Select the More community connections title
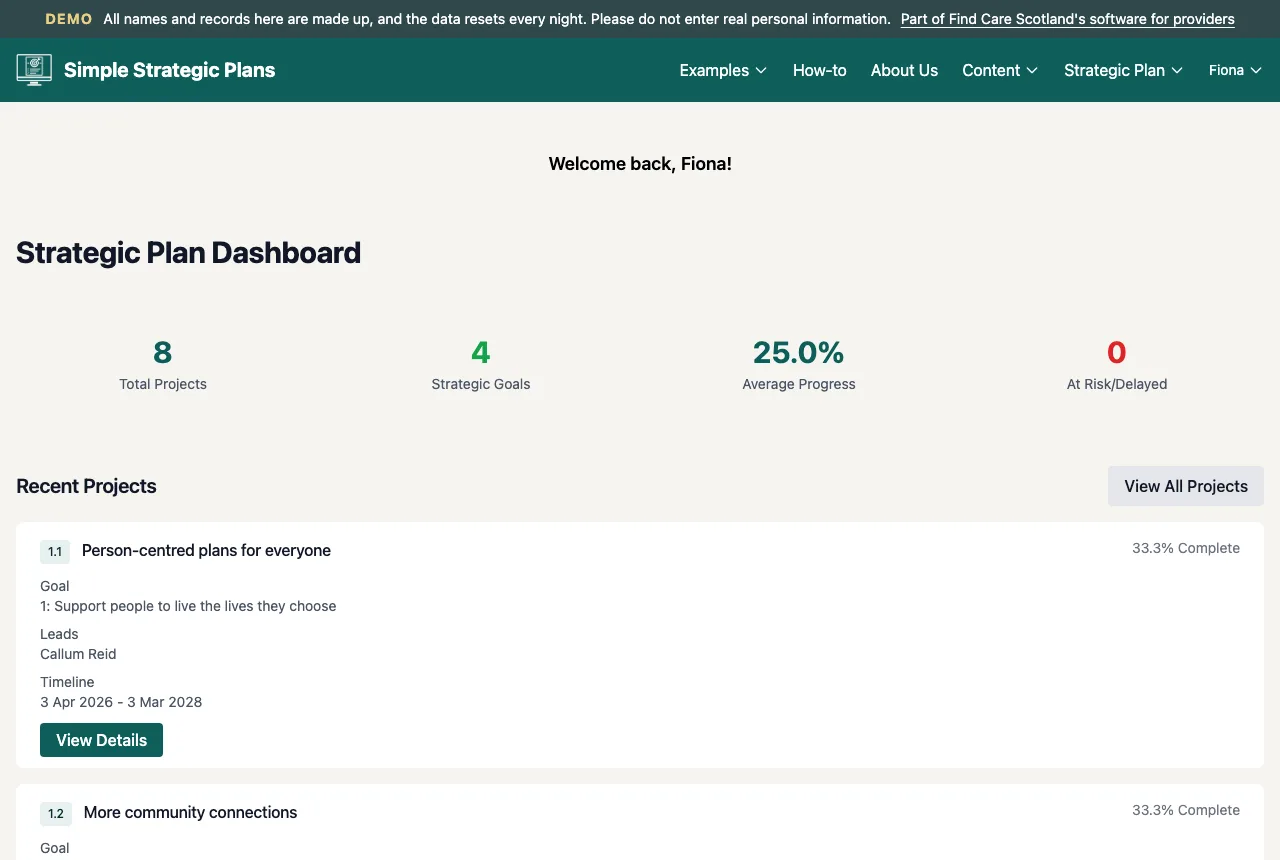This screenshot has width=1280, height=860. (x=190, y=812)
